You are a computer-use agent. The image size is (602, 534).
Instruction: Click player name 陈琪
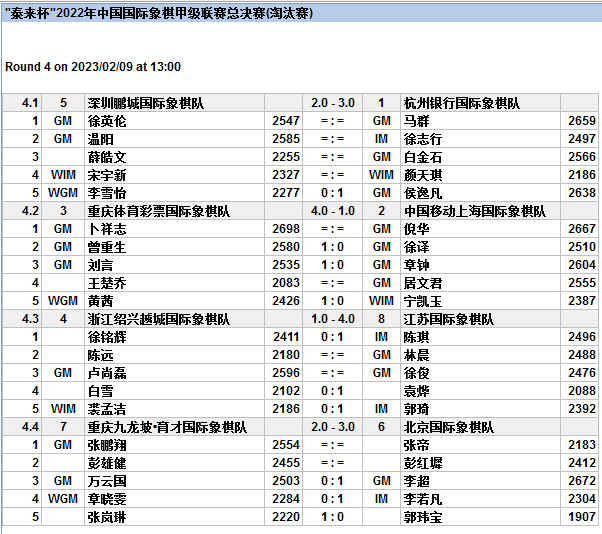point(416,337)
